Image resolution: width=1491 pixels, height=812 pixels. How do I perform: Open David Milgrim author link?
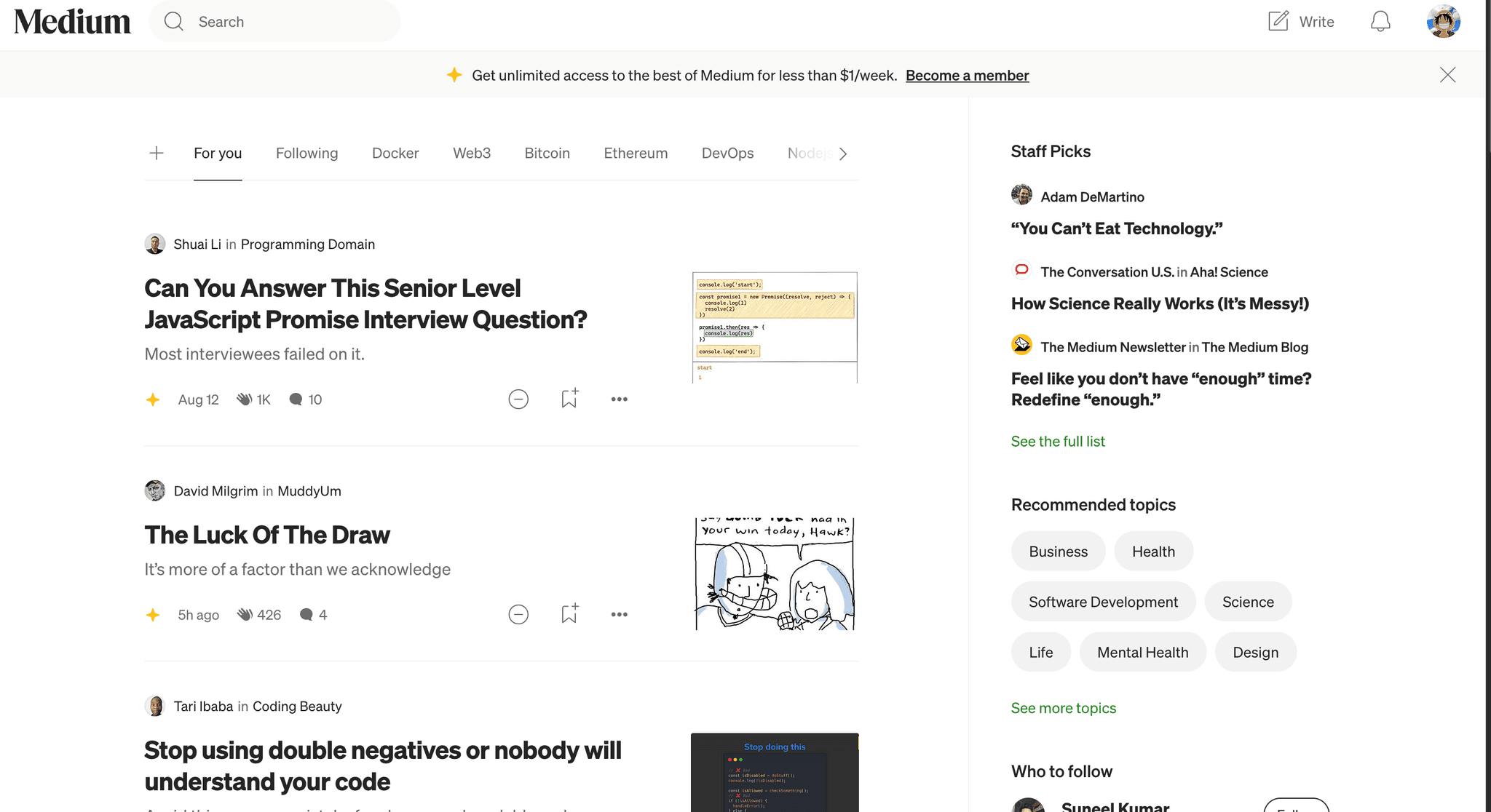(x=215, y=491)
